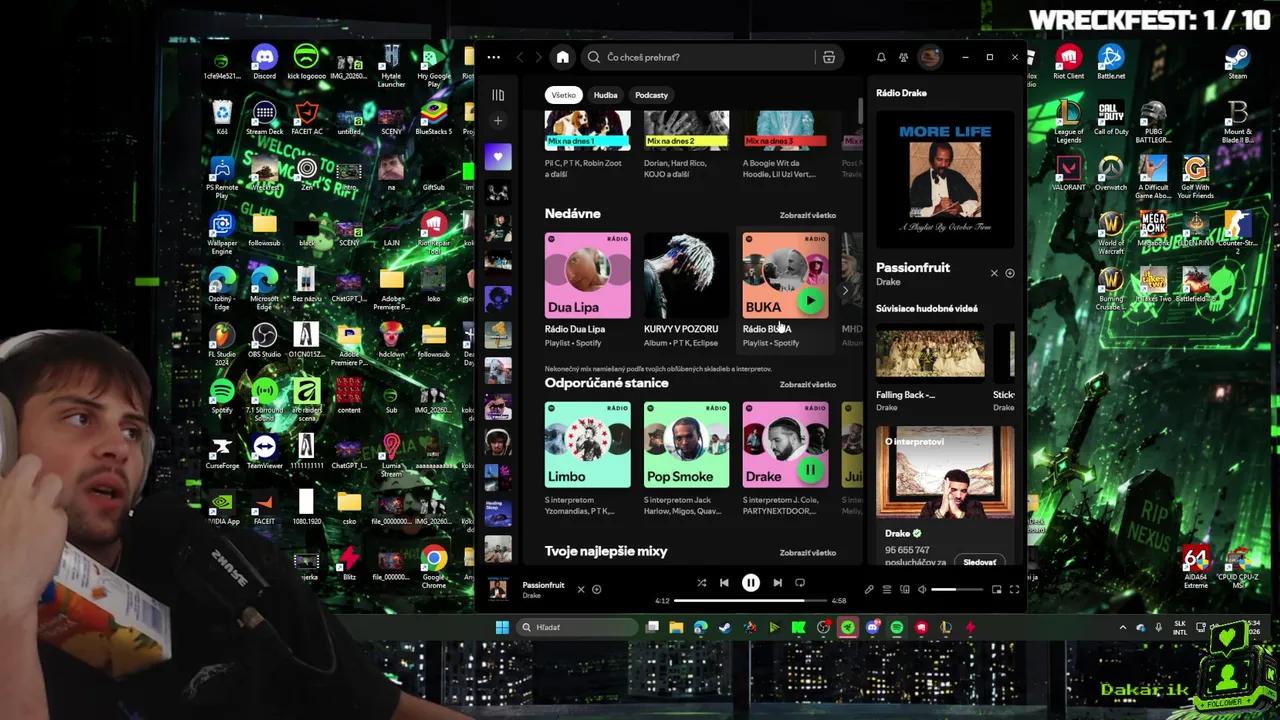Mute the Spotify volume
The image size is (1280, 720).
(922, 590)
